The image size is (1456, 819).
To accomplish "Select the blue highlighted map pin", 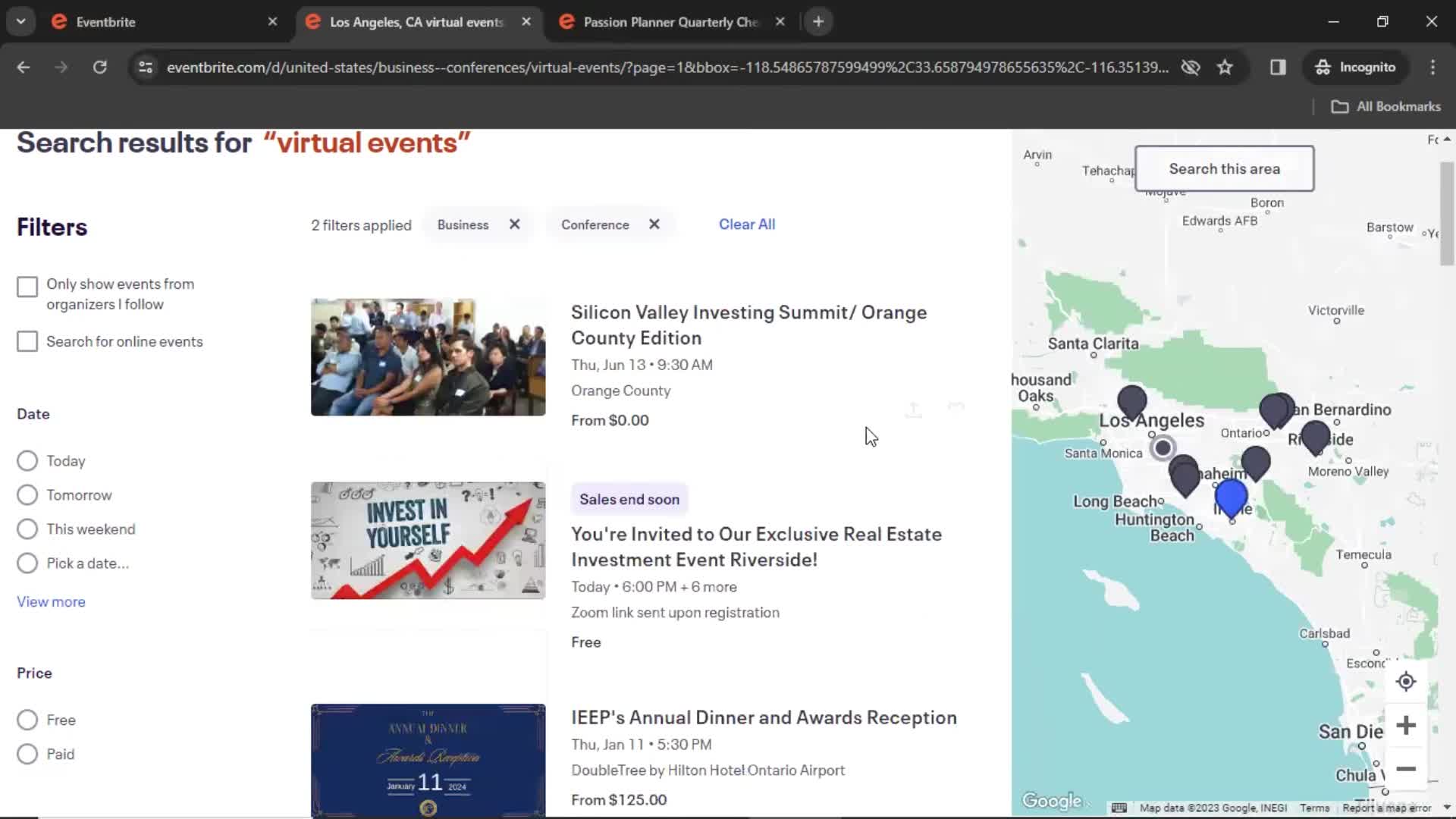I will 1231,497.
